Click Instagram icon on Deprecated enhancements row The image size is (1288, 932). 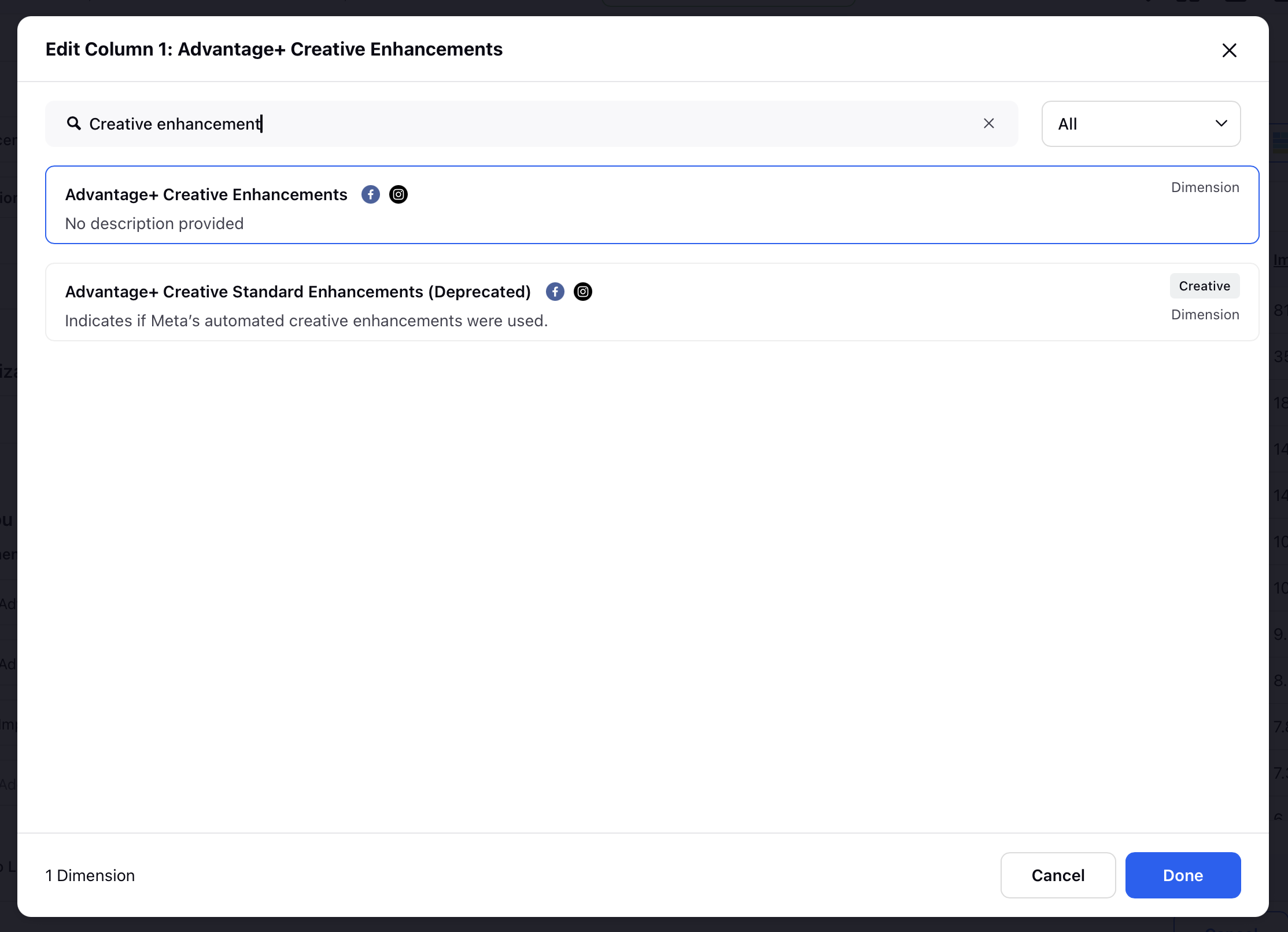coord(583,292)
